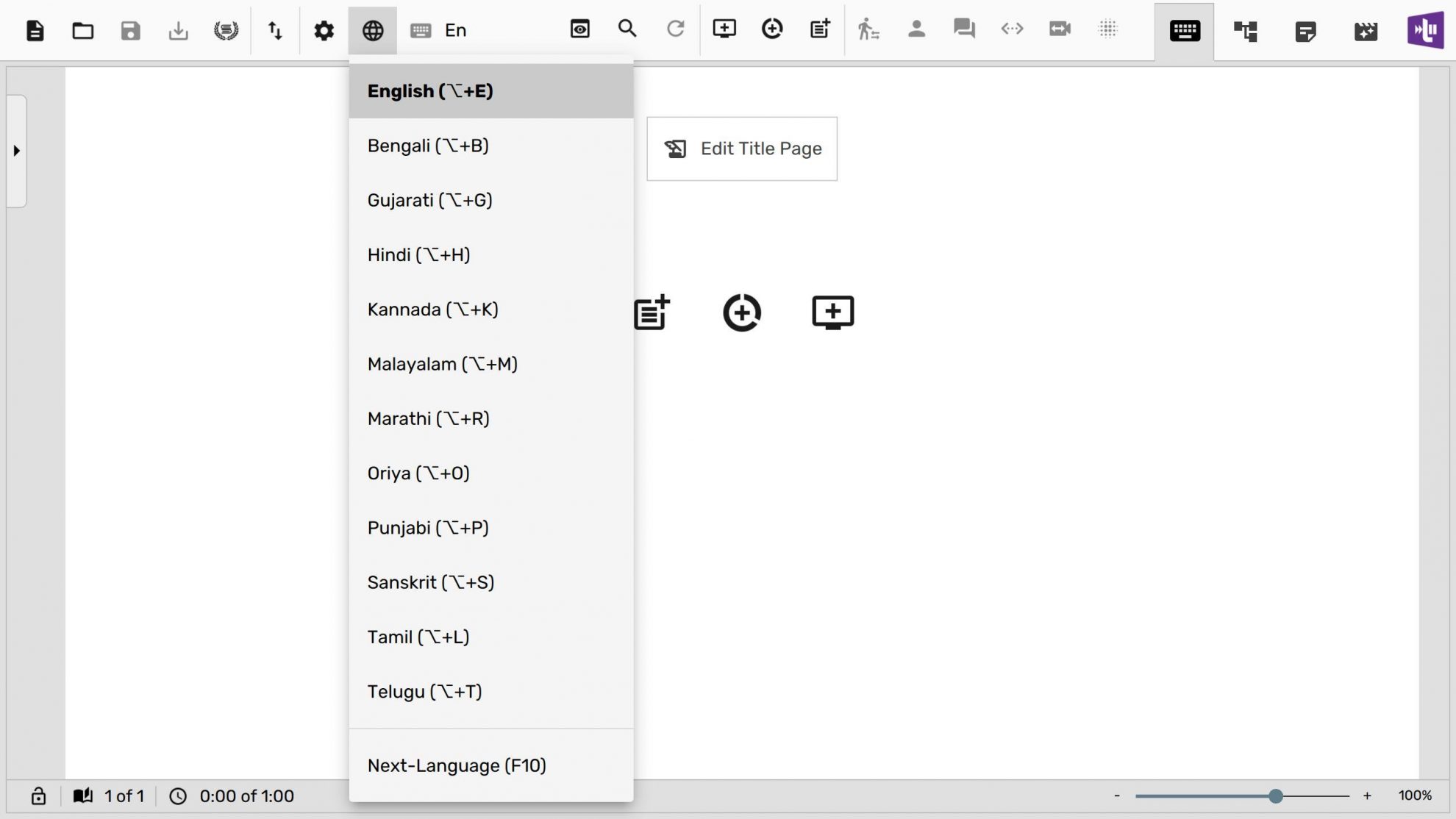Screen dimensions: 1456x819
Task: Open the folder icon in toolbar
Action: point(82,30)
